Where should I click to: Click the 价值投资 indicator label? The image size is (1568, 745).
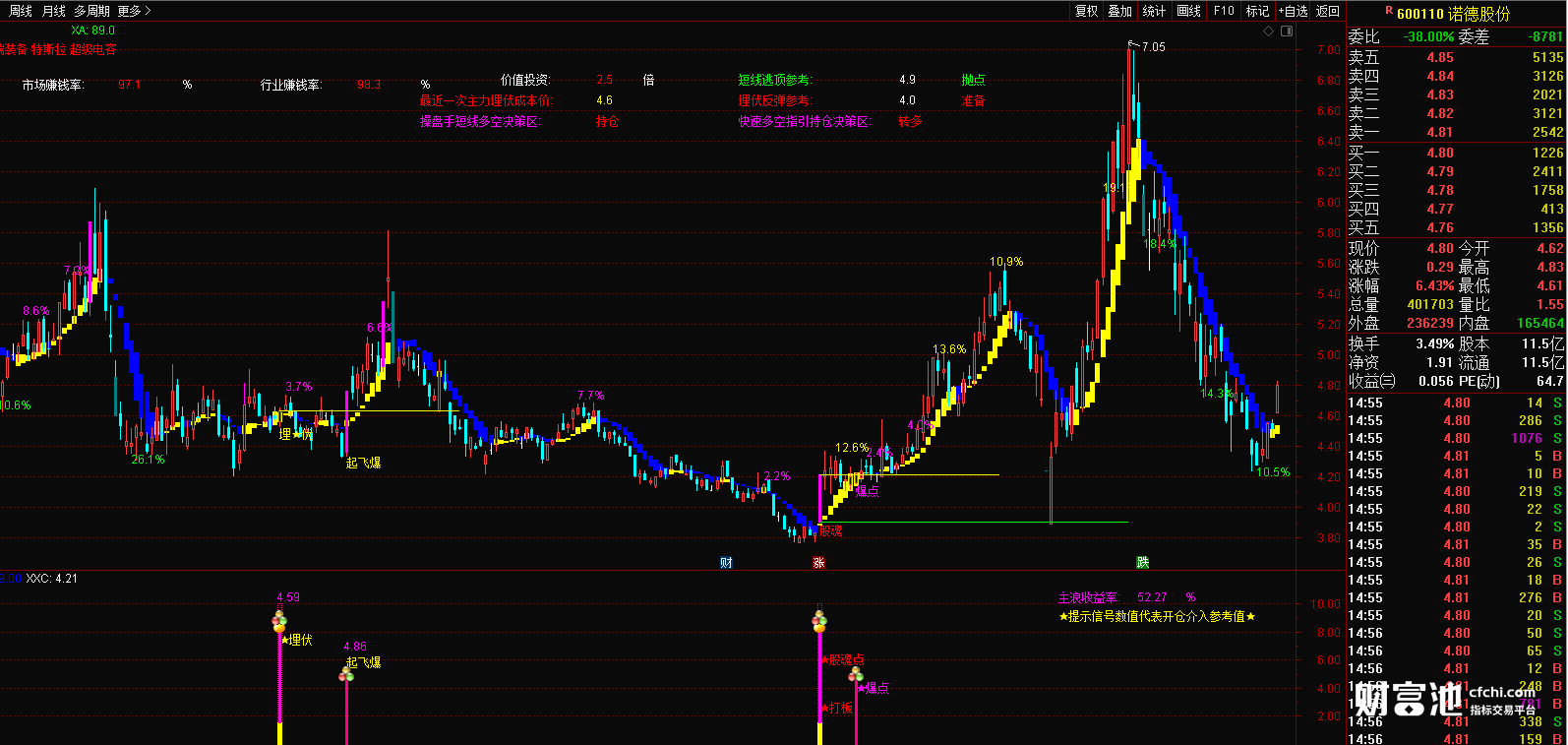click(525, 80)
